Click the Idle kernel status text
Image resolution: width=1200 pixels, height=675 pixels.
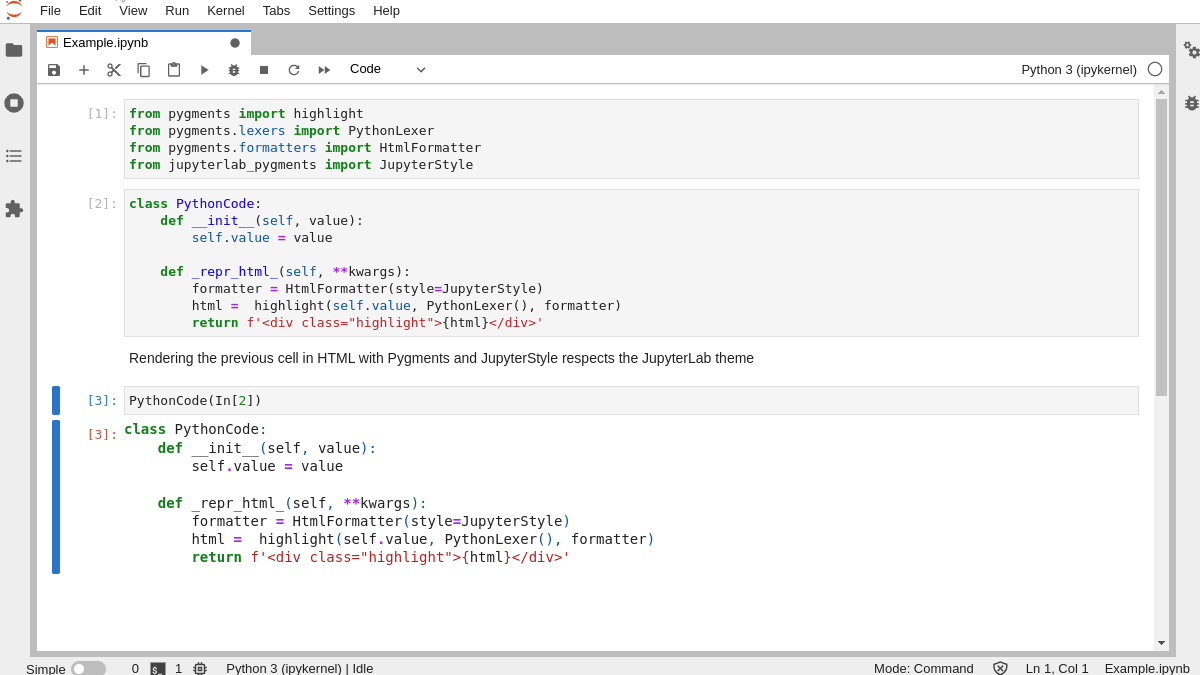[359, 668]
